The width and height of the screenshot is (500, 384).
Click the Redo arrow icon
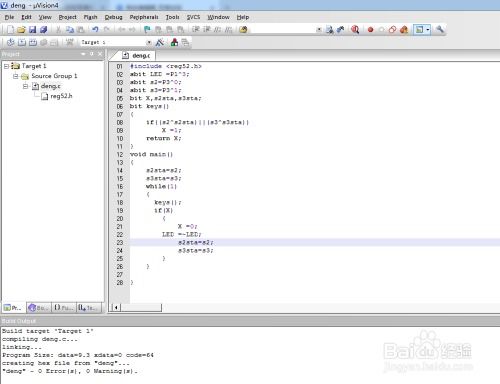pos(107,30)
